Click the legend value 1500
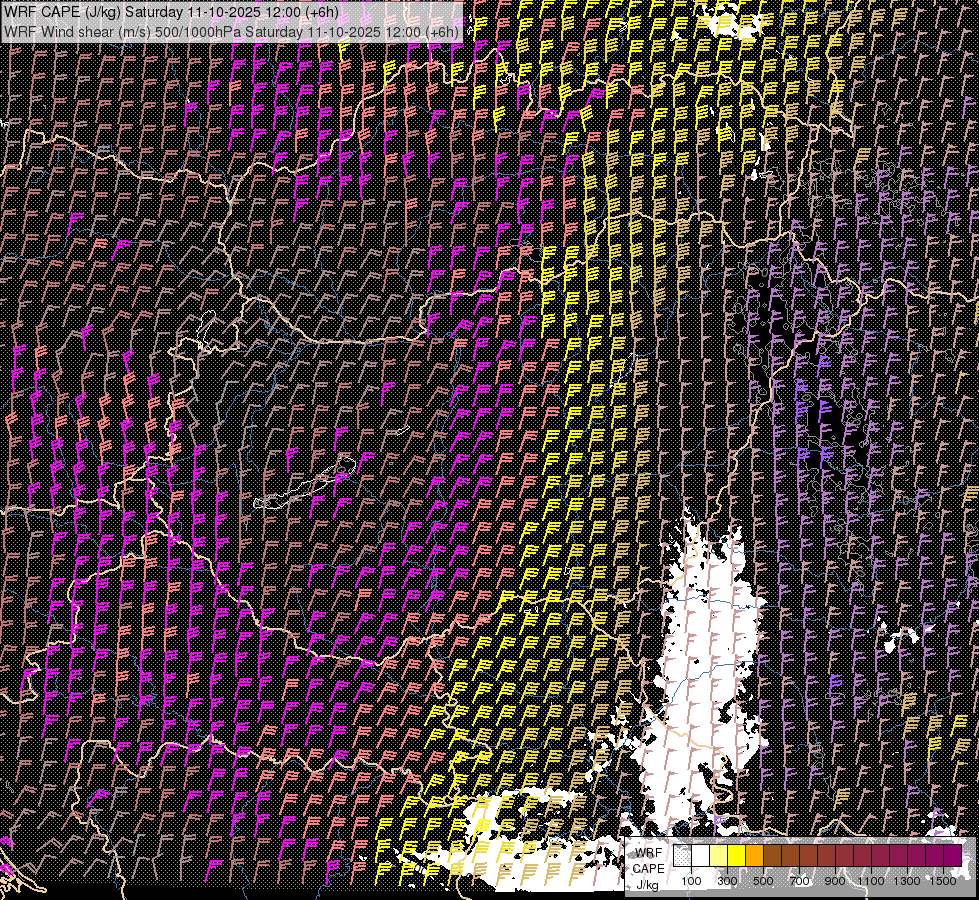This screenshot has width=979, height=900. tap(943, 881)
